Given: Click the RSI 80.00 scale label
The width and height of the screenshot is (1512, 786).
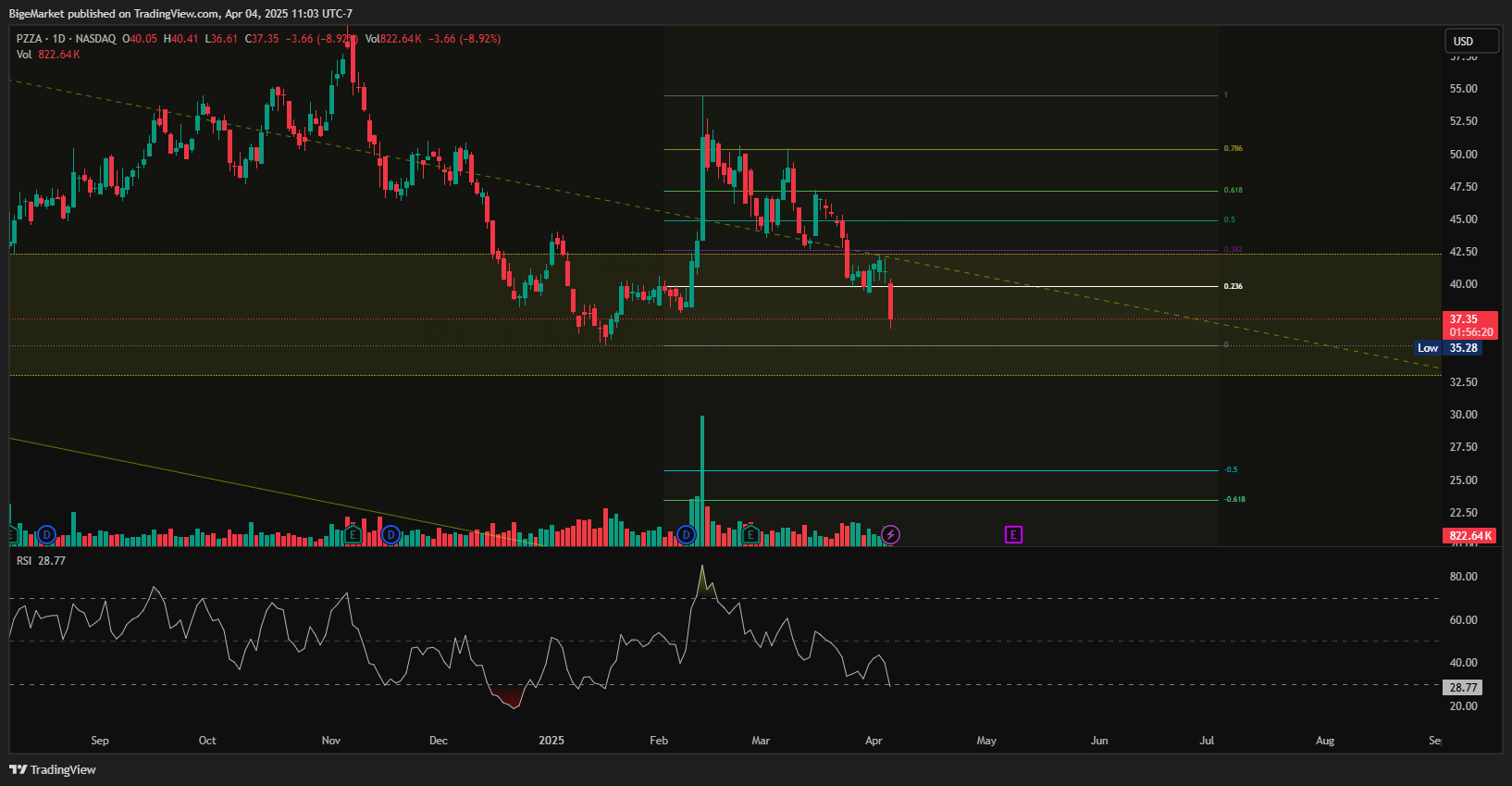Looking at the screenshot, I should click(1464, 577).
